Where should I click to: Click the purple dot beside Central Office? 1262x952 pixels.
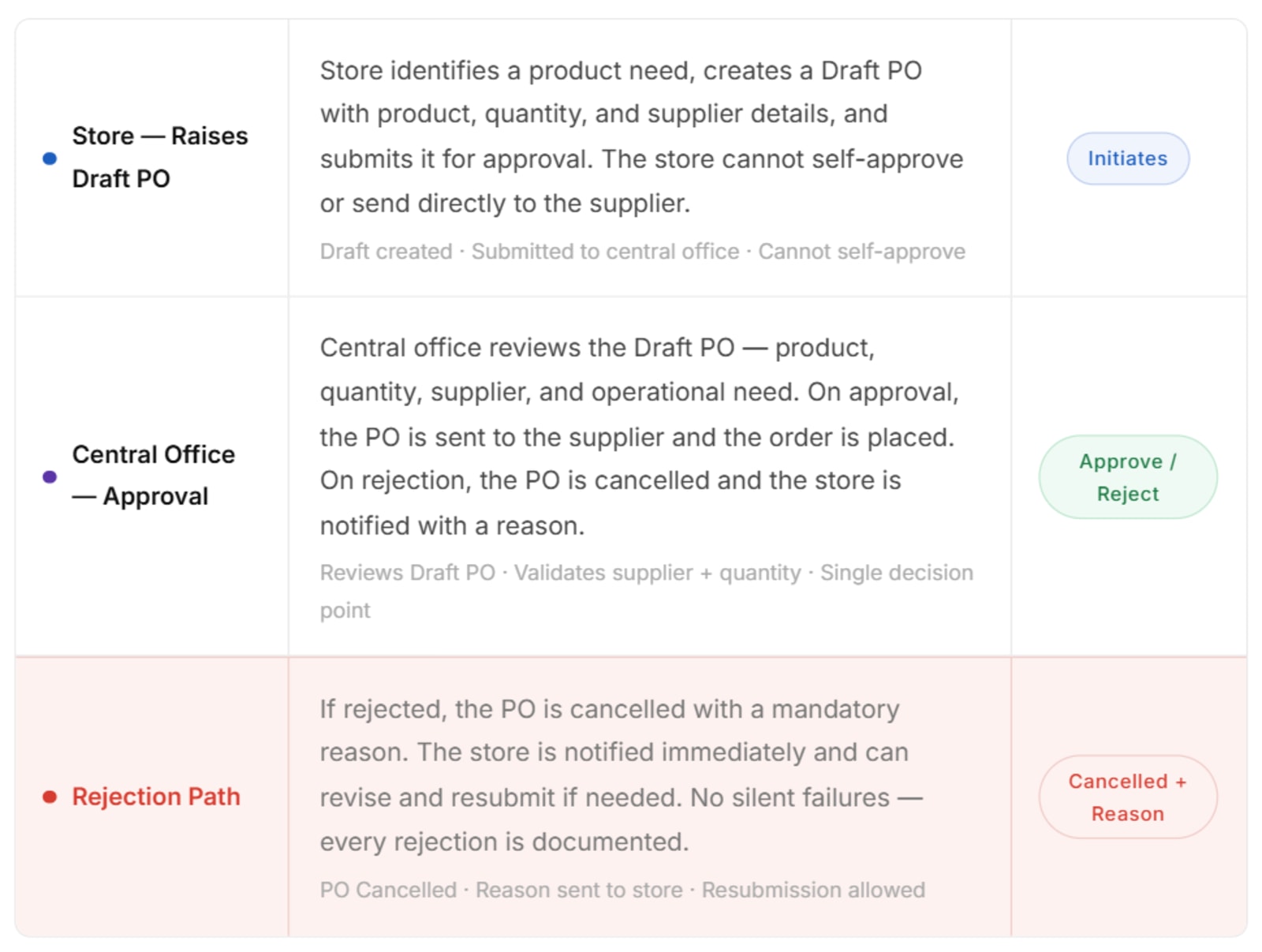pos(50,476)
